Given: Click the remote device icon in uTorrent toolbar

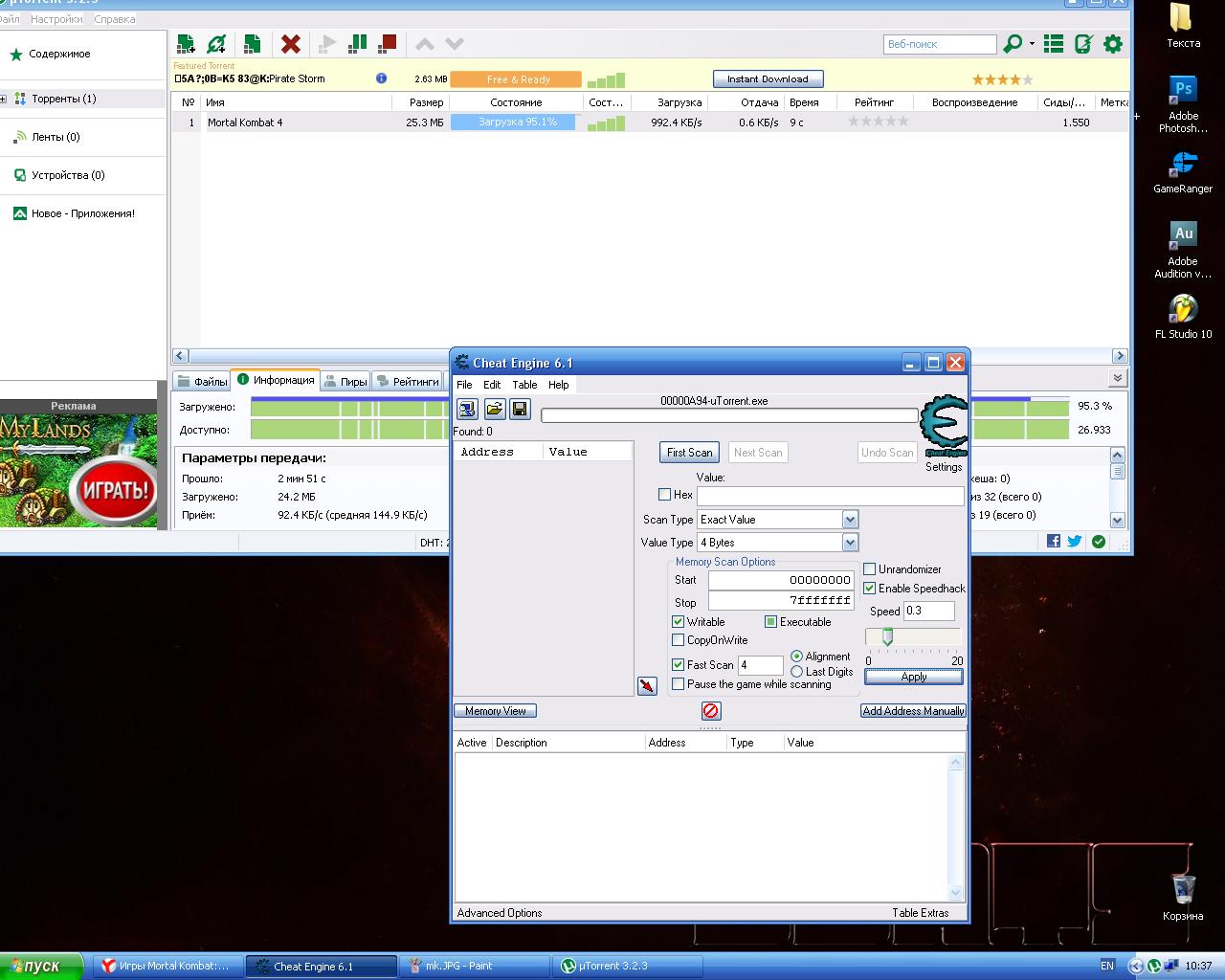Looking at the screenshot, I should [x=1083, y=43].
